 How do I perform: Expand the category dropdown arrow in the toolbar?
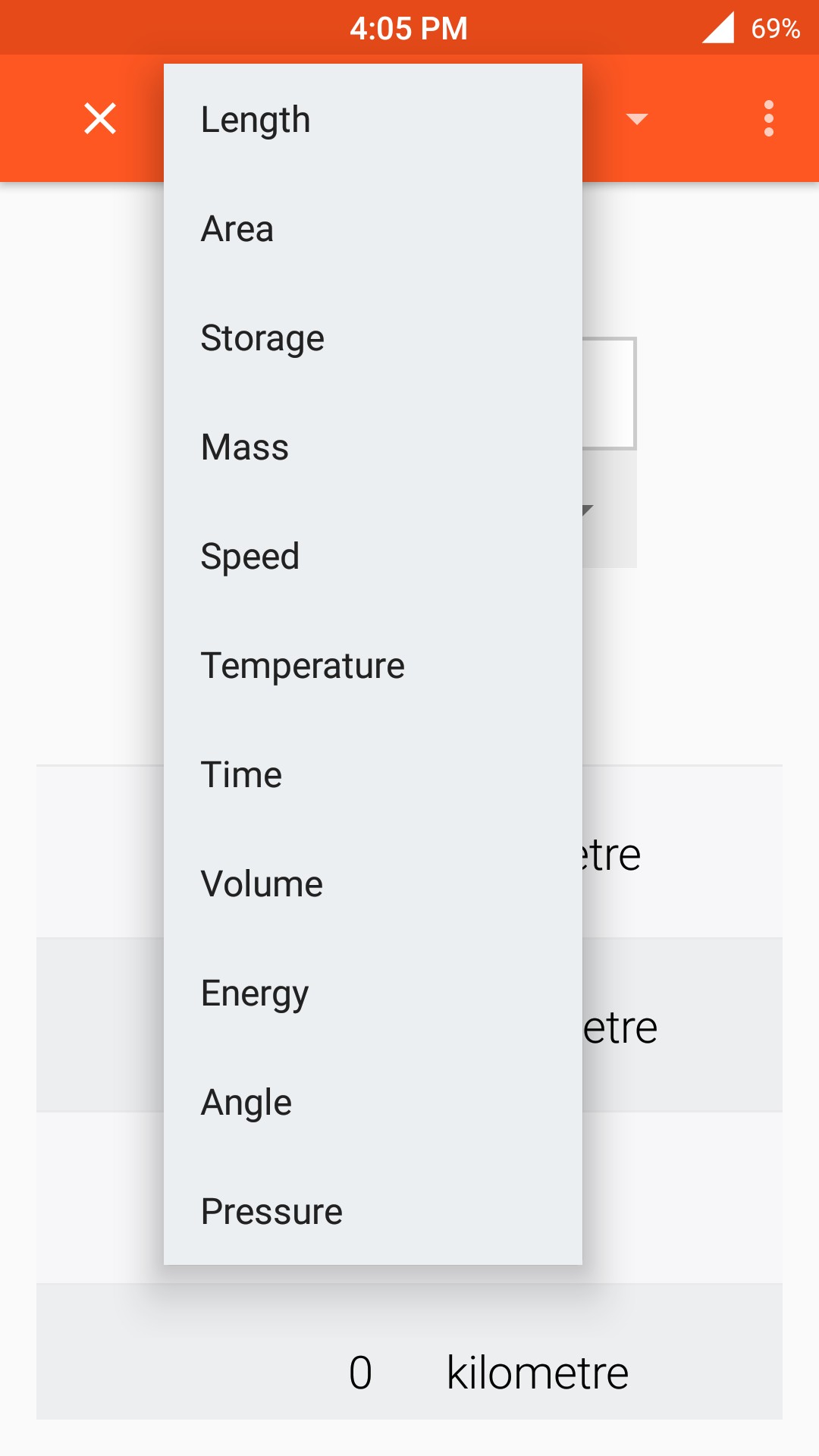[637, 119]
